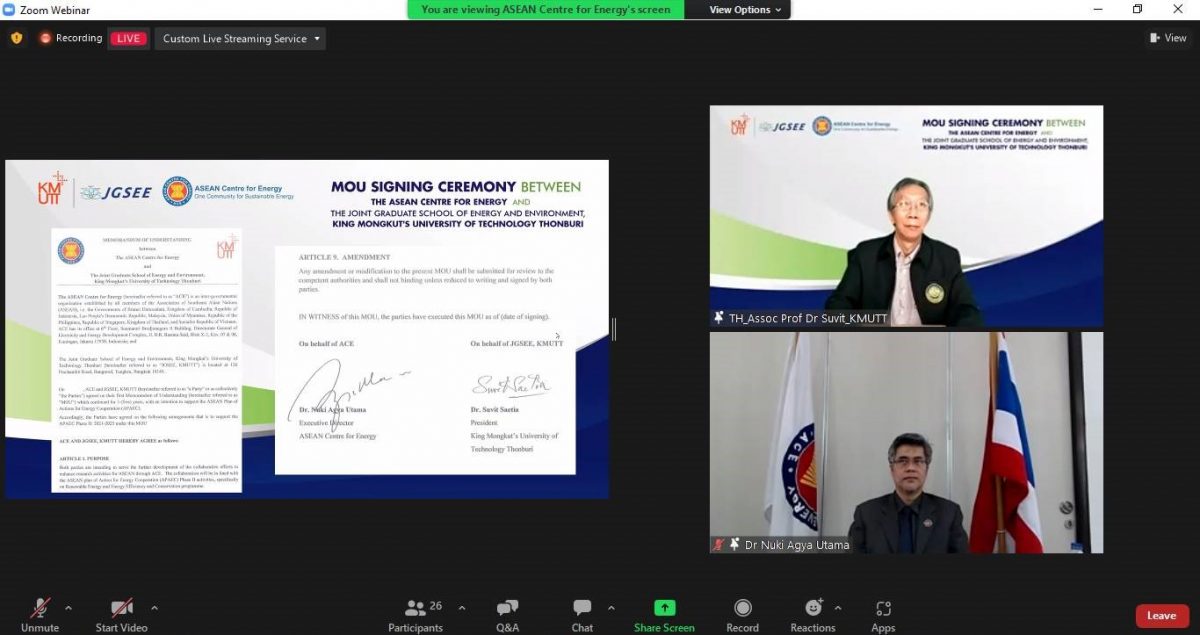Click "On behalf of JGSEE, KMUTT" text
This screenshot has height=635, width=1200.
517,344
